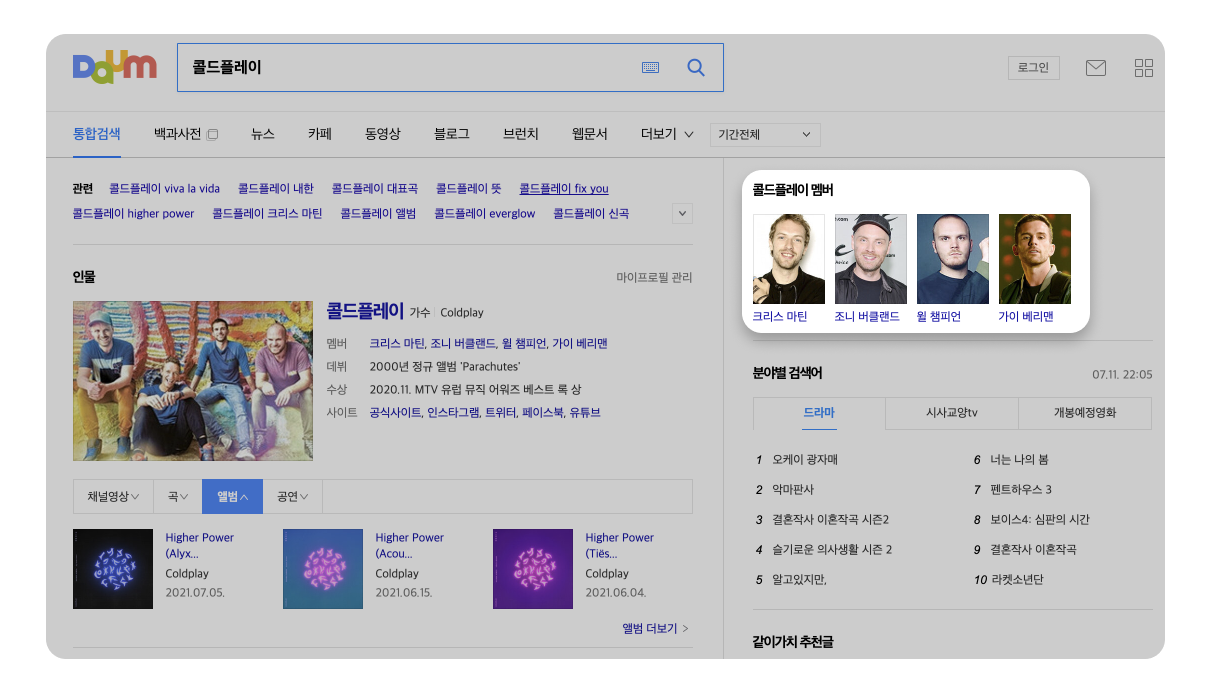Open 조니 버클랜드 member photo
Image resolution: width=1210 pixels, height=694 pixels.
point(871,259)
